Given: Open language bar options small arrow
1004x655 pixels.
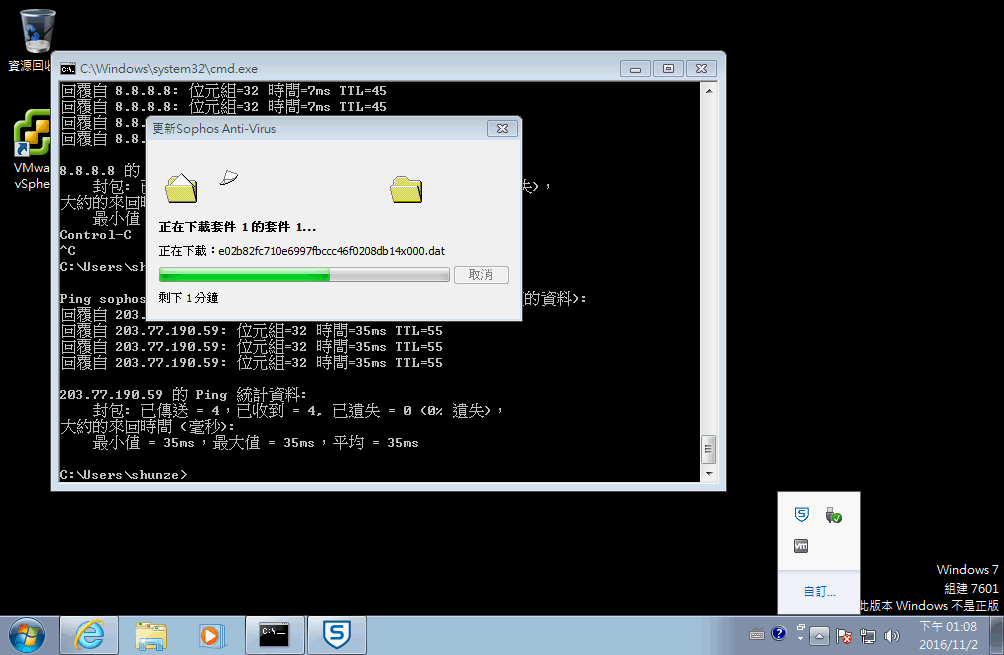Looking at the screenshot, I should pos(800,638).
